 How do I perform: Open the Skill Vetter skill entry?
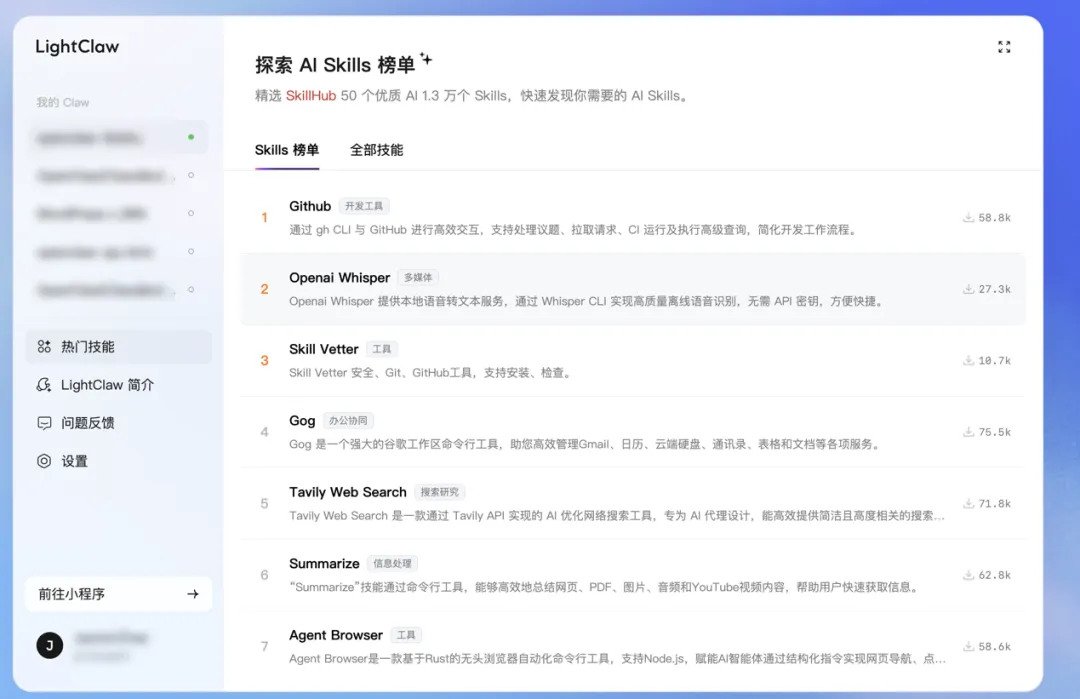click(632, 360)
